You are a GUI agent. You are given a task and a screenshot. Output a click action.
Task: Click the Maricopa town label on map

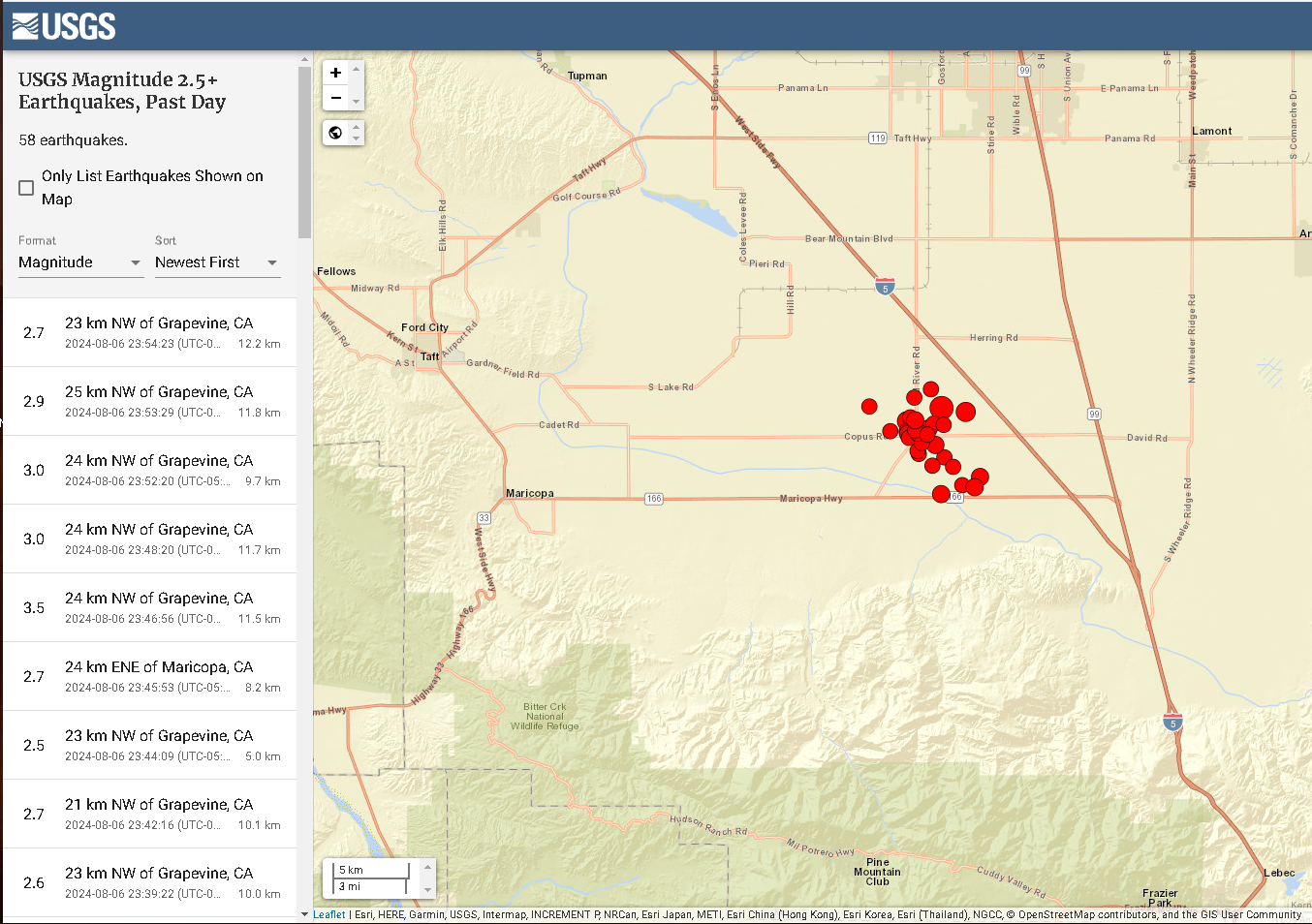(x=530, y=493)
